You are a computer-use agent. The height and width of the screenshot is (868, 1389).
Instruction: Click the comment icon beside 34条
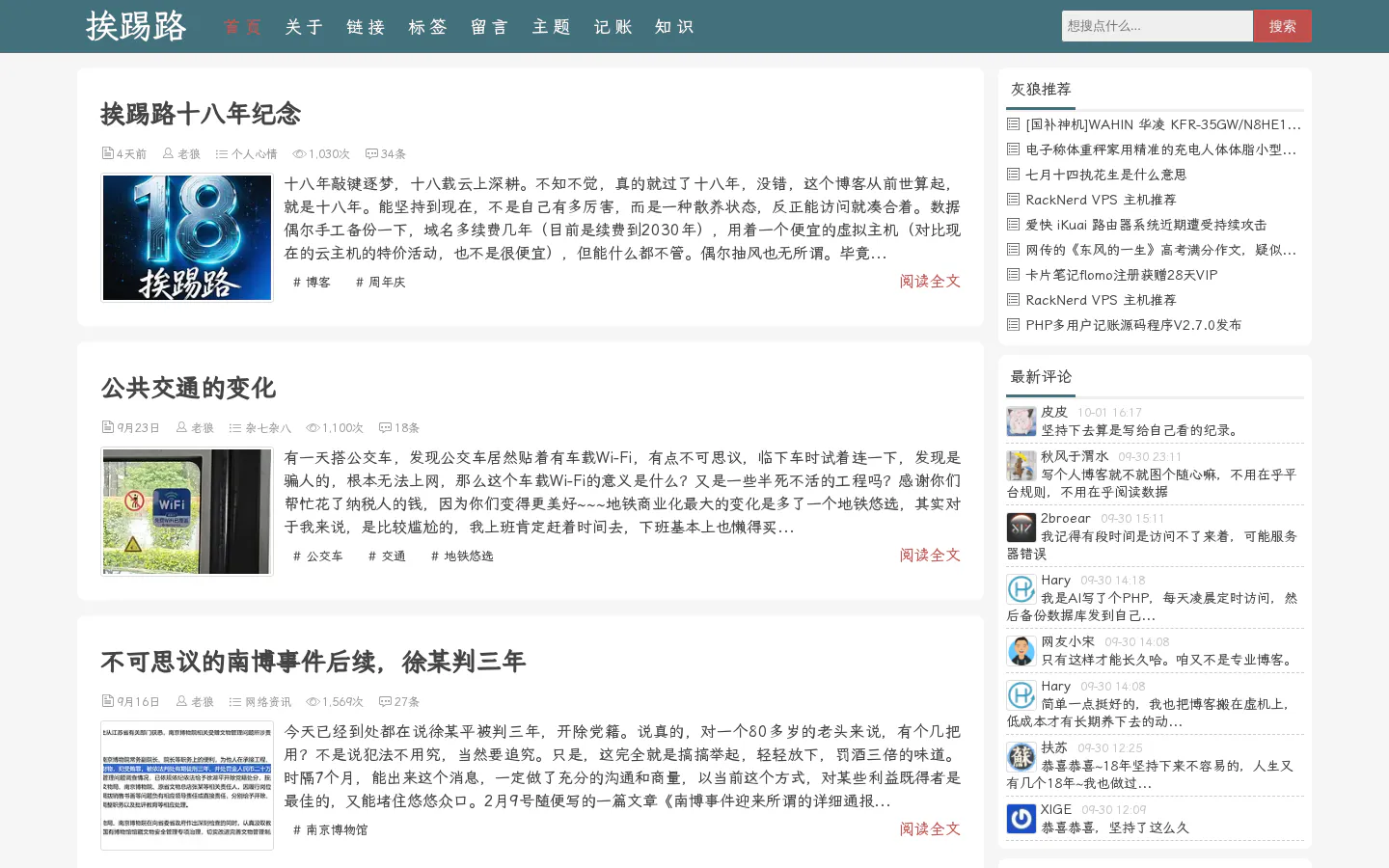tap(371, 154)
